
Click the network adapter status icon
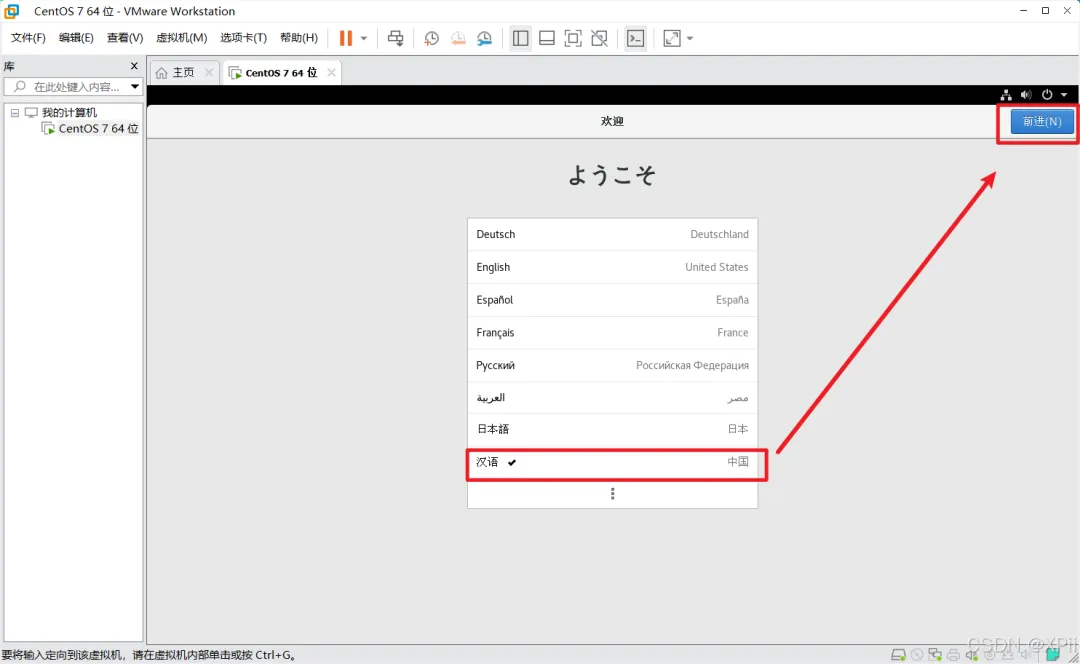point(935,655)
